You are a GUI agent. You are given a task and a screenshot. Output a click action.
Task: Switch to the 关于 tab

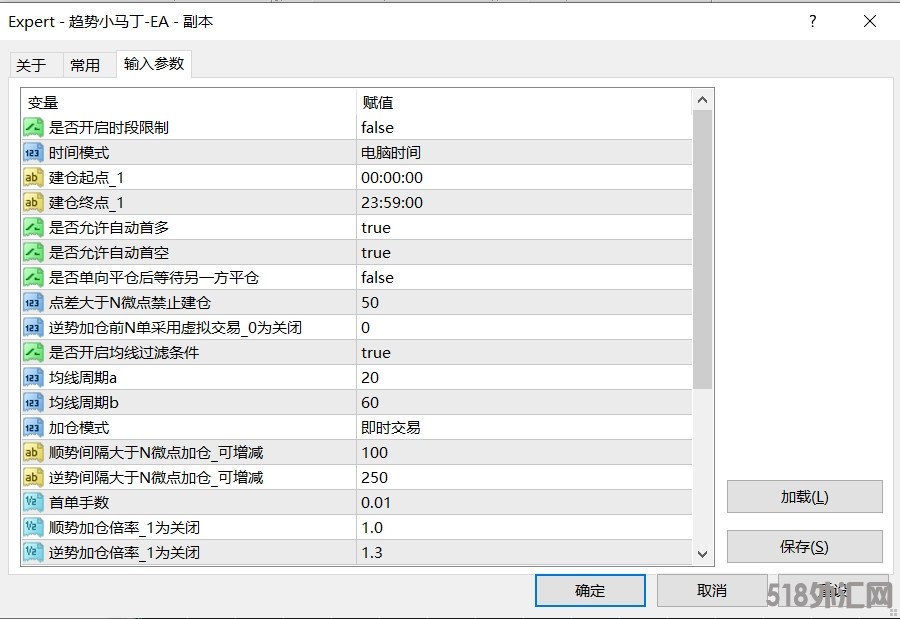click(x=31, y=65)
